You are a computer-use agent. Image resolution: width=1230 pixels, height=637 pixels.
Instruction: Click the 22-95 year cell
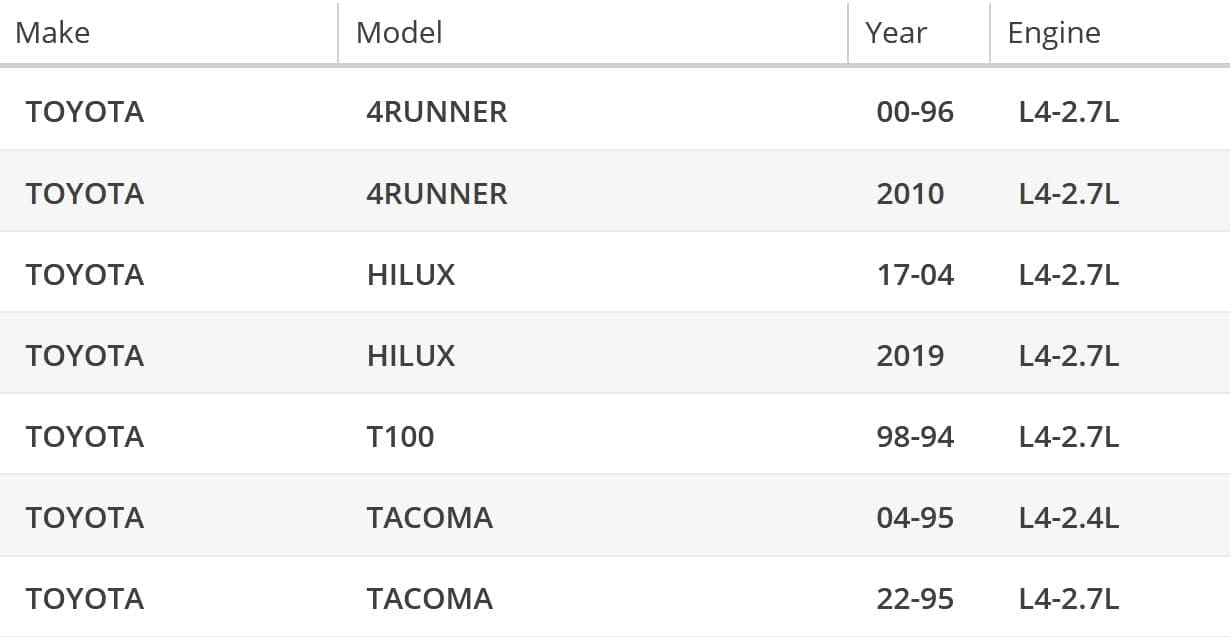point(915,598)
